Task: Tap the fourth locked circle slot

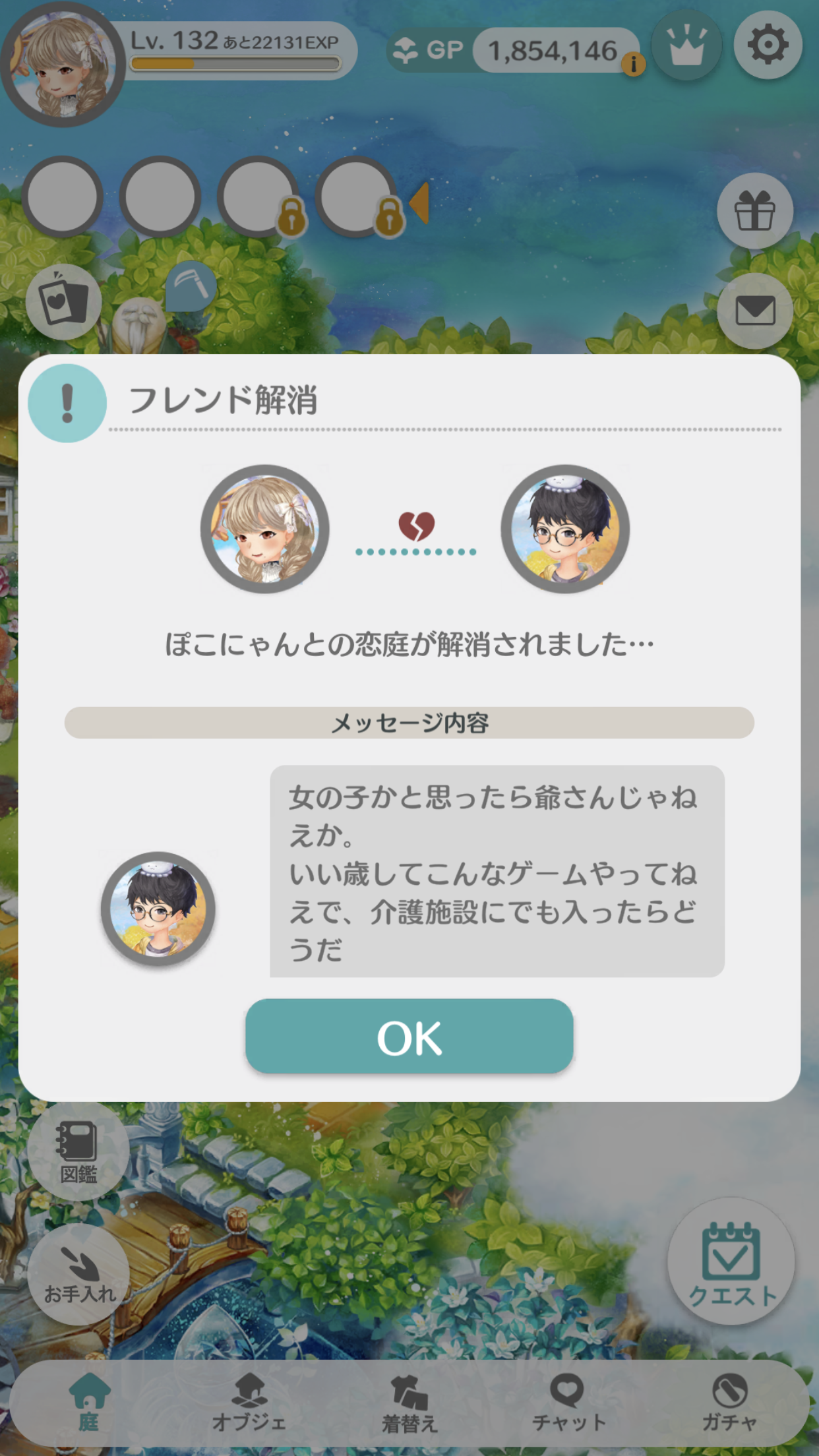Action: pos(356,197)
